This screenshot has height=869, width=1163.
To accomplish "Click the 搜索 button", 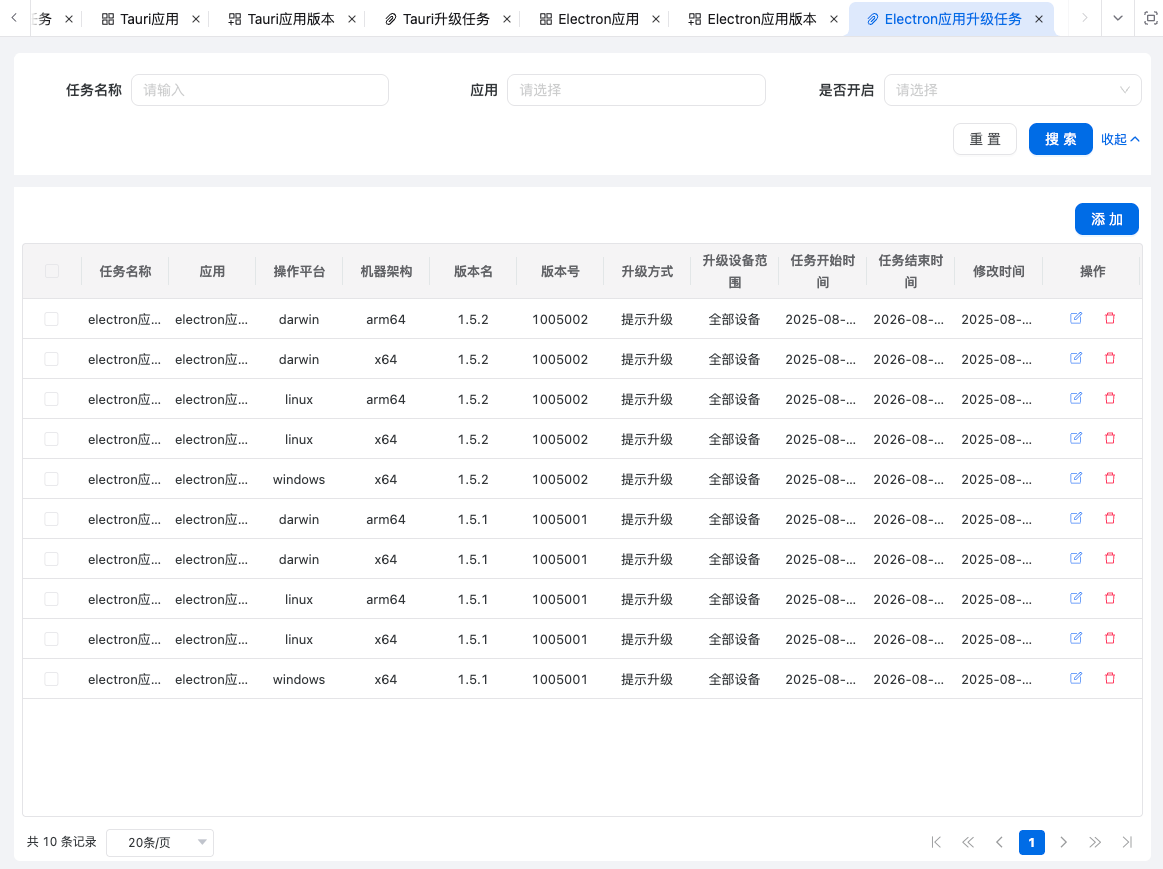I will (x=1060, y=139).
